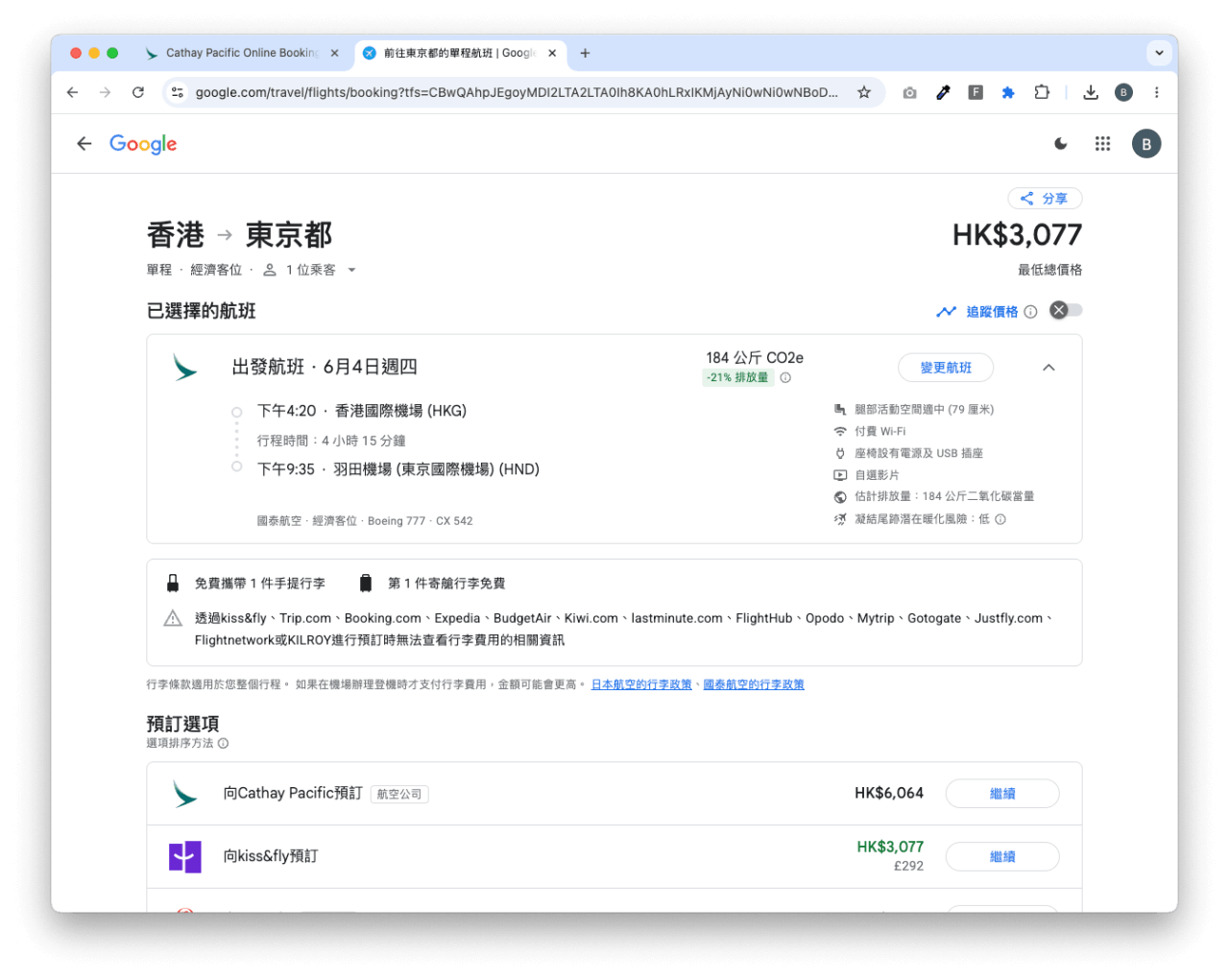Click 繼續 for Cathay Pacific booking
The image size is (1229, 980).
[1002, 794]
